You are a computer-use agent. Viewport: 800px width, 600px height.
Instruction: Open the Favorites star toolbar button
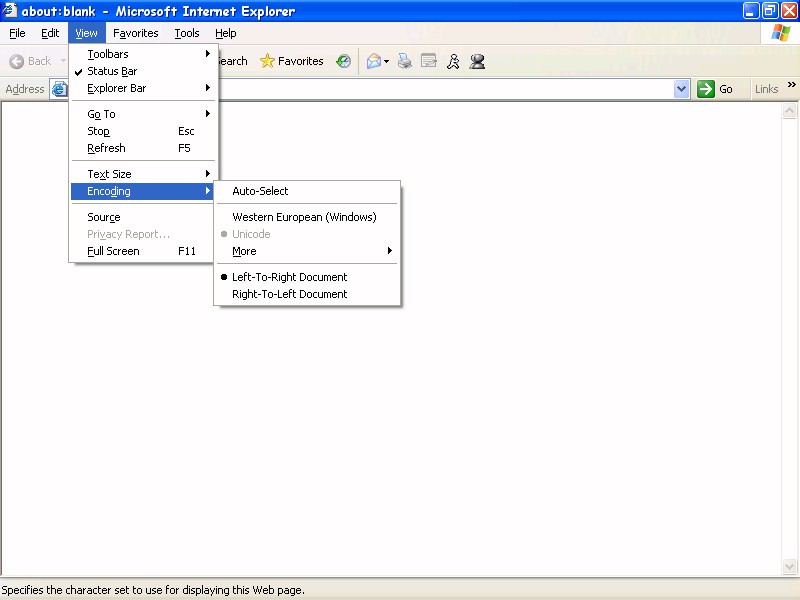291,61
